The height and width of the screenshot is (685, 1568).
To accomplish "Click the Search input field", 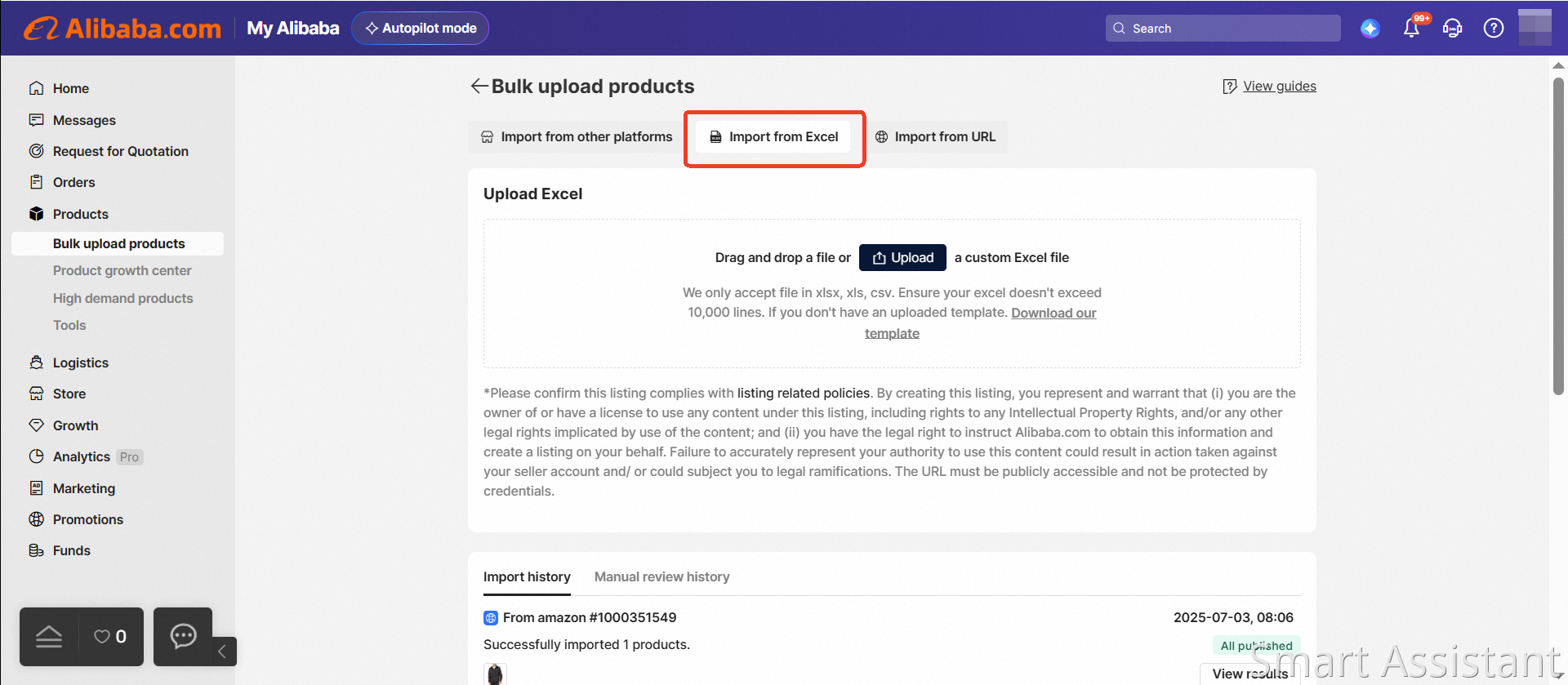I will point(1223,29).
